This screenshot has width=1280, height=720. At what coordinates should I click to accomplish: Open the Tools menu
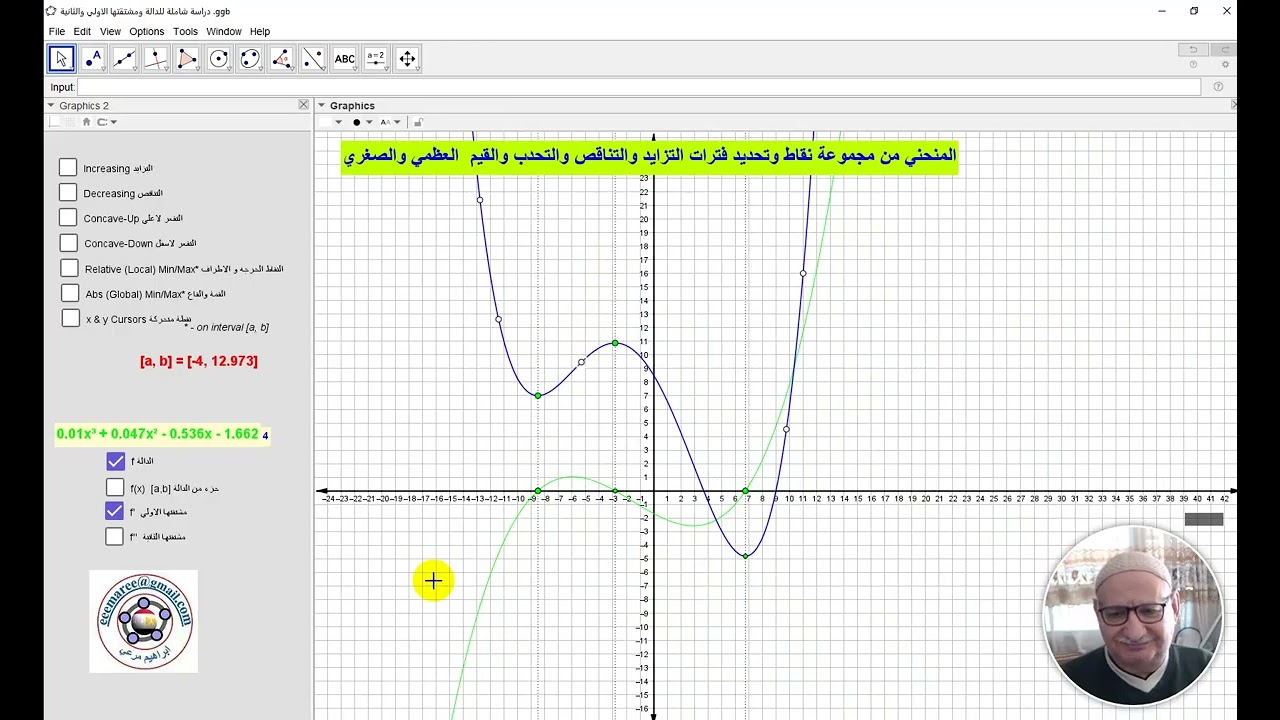[x=185, y=32]
